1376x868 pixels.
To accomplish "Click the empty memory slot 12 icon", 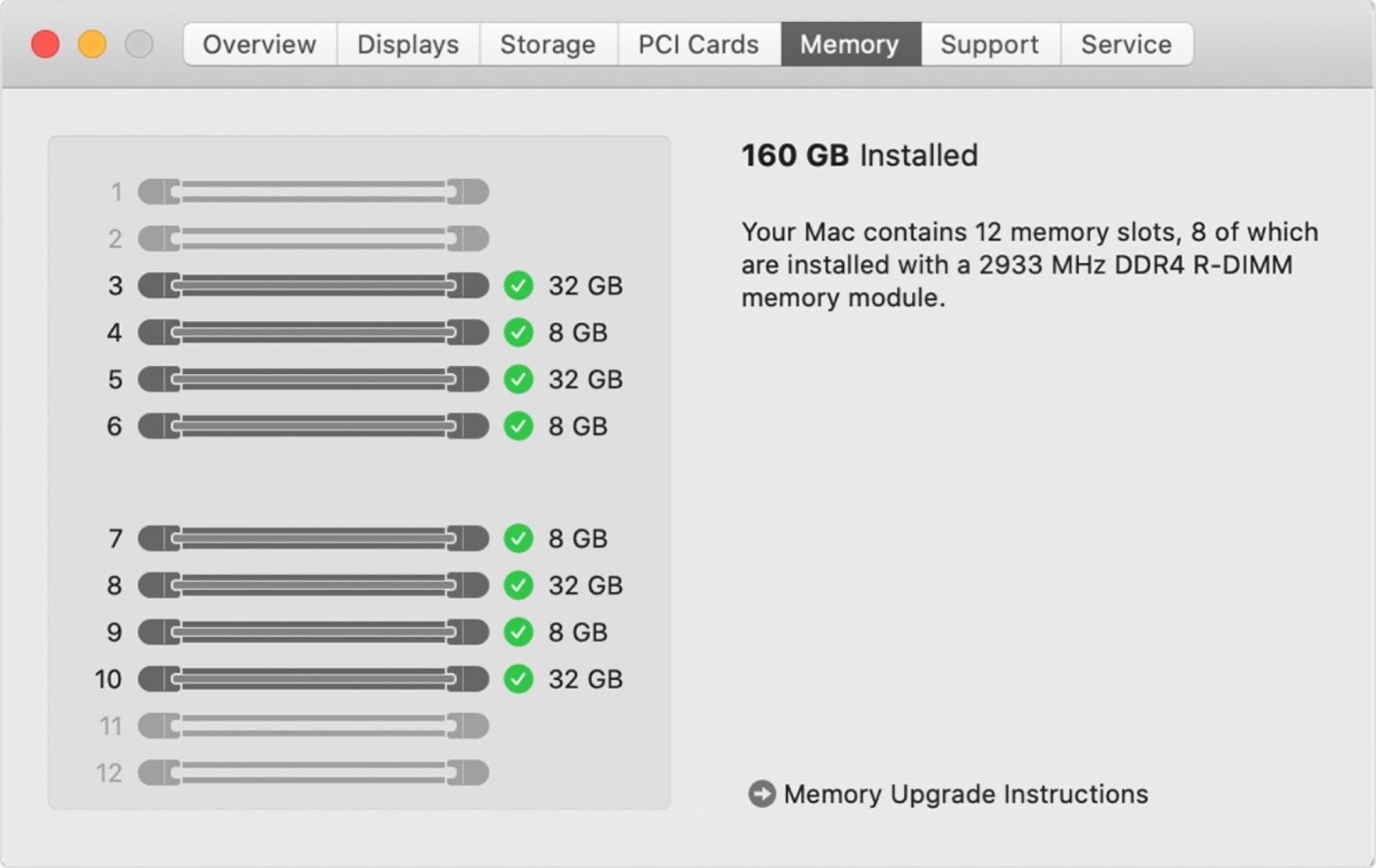I will [x=313, y=773].
